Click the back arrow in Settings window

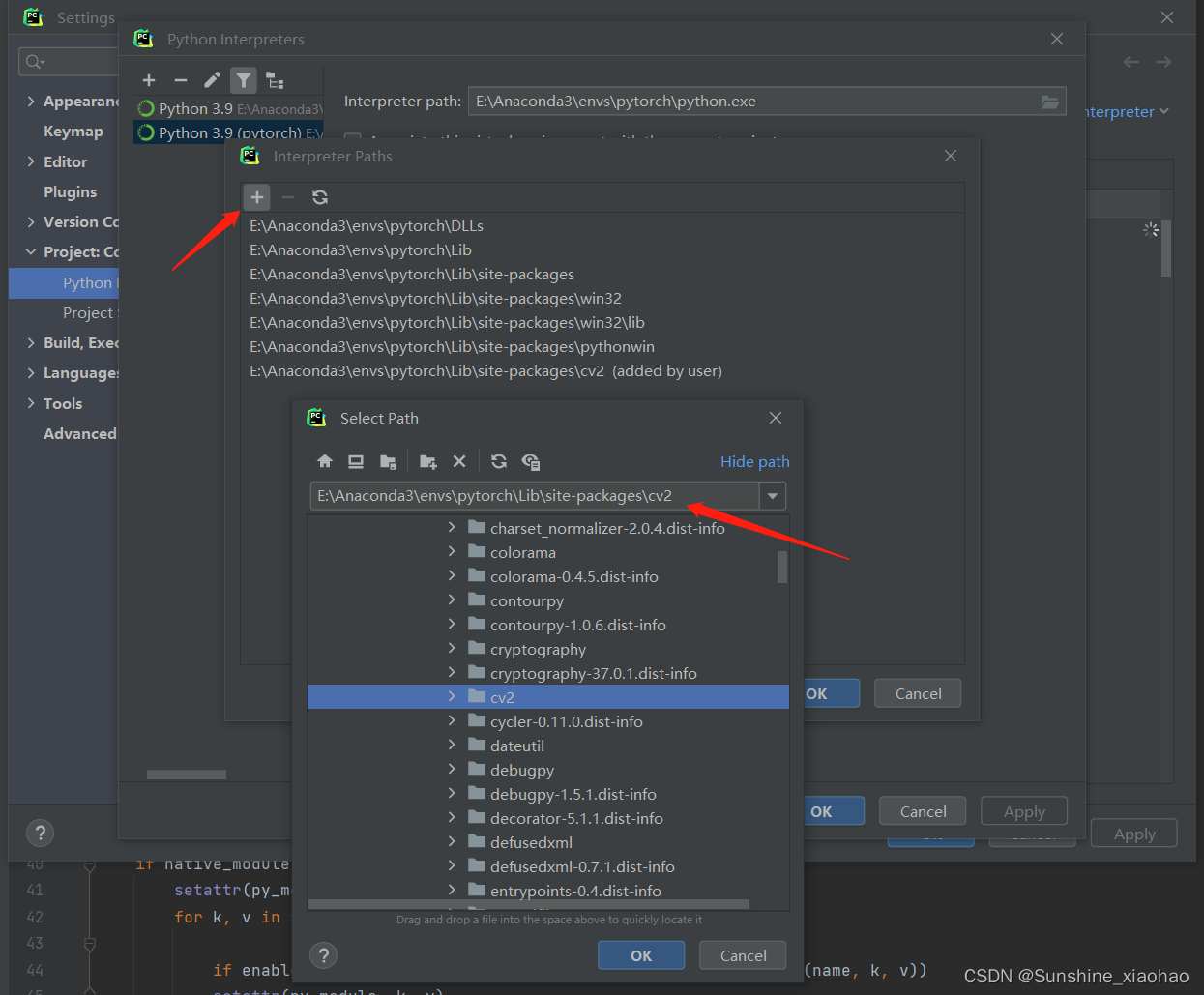[1131, 62]
